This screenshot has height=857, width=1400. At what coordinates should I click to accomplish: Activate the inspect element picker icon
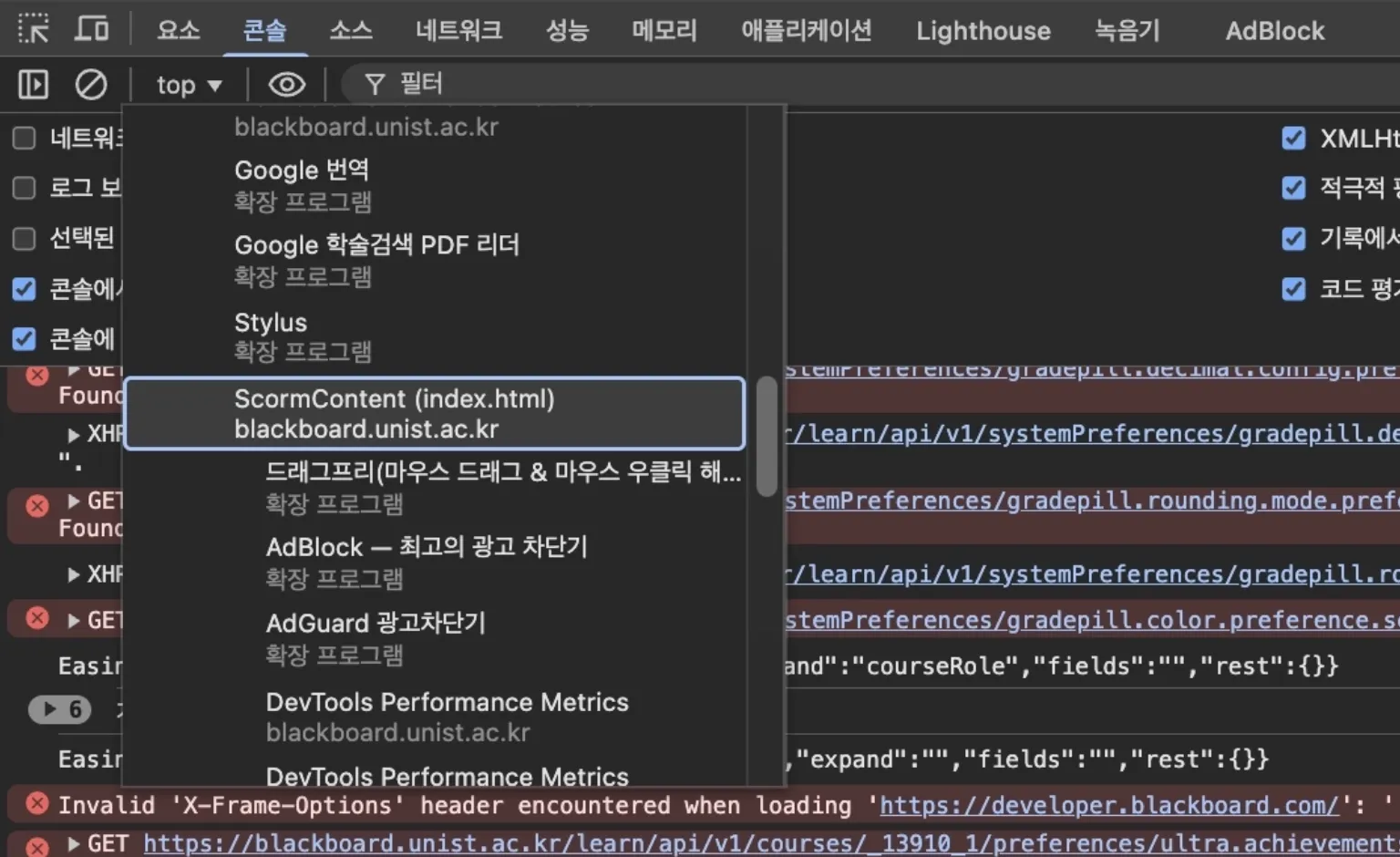click(34, 29)
